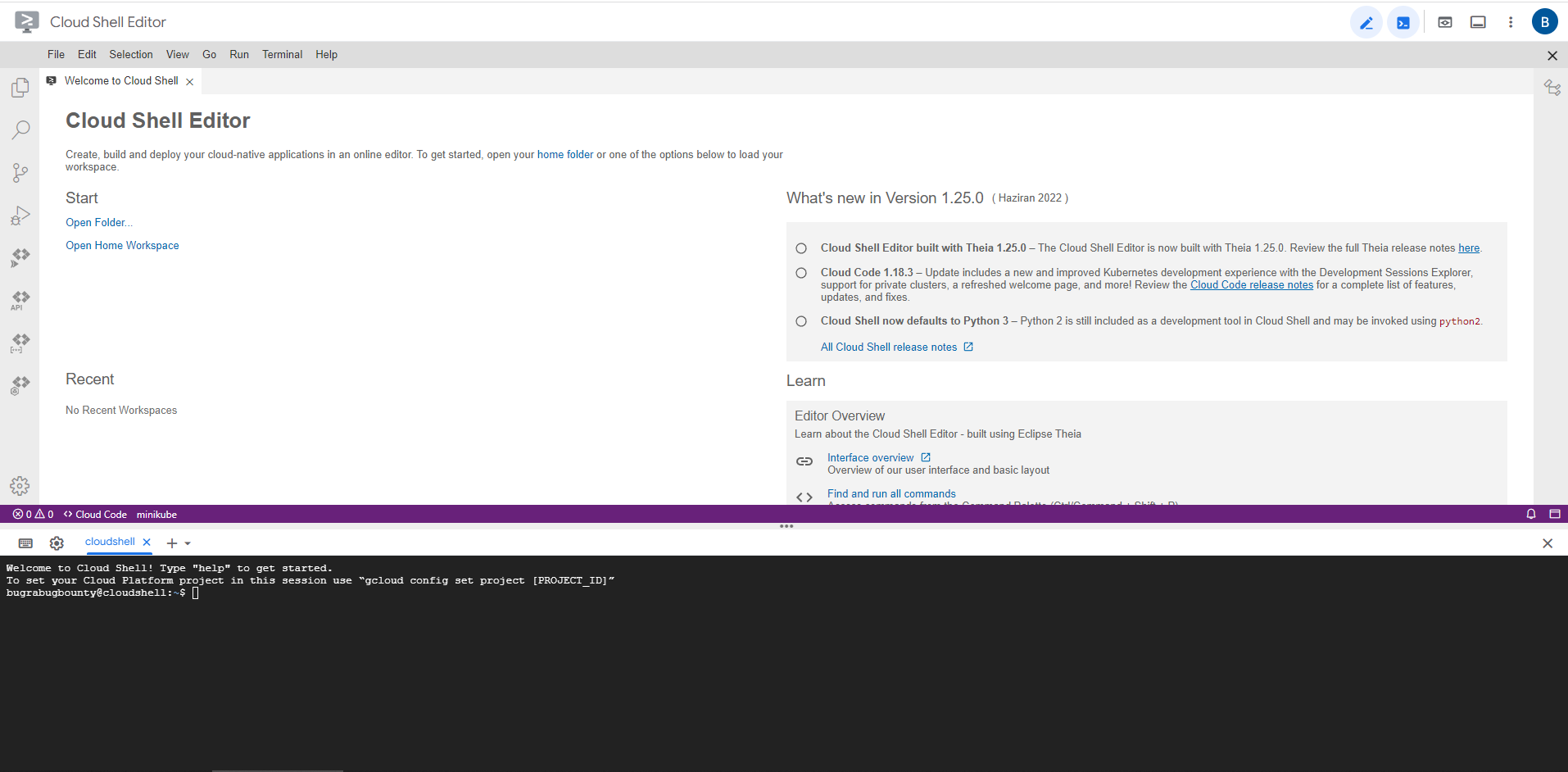This screenshot has width=1568, height=772.
Task: Open the Source Control branch icon
Action: pyautogui.click(x=20, y=173)
